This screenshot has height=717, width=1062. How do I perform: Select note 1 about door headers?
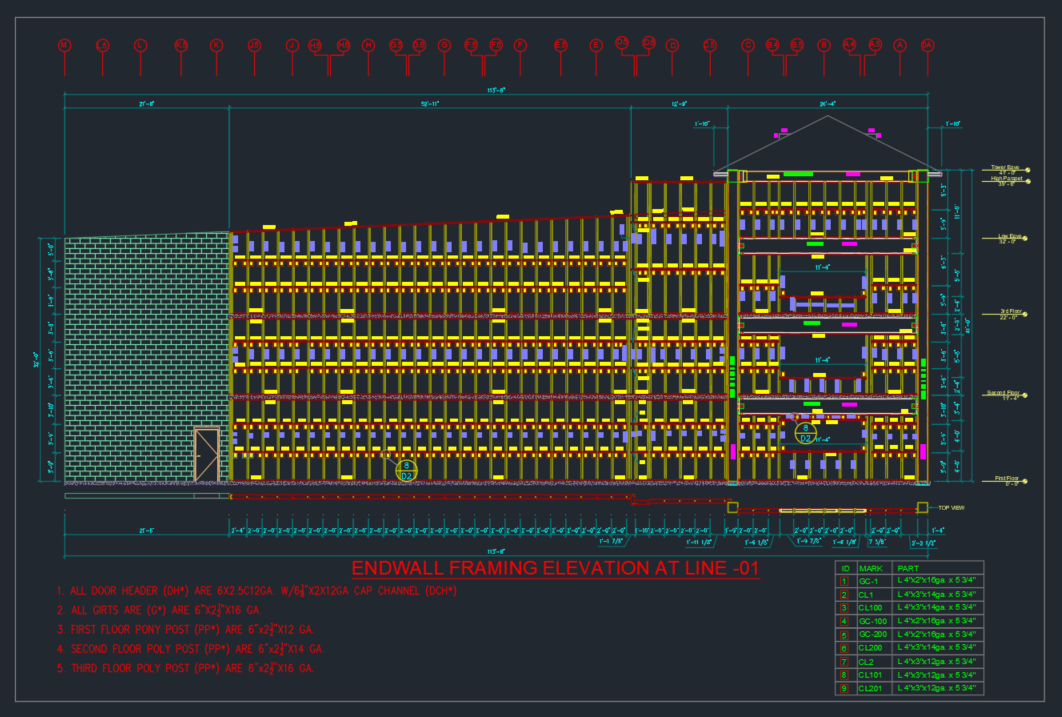[x=257, y=591]
